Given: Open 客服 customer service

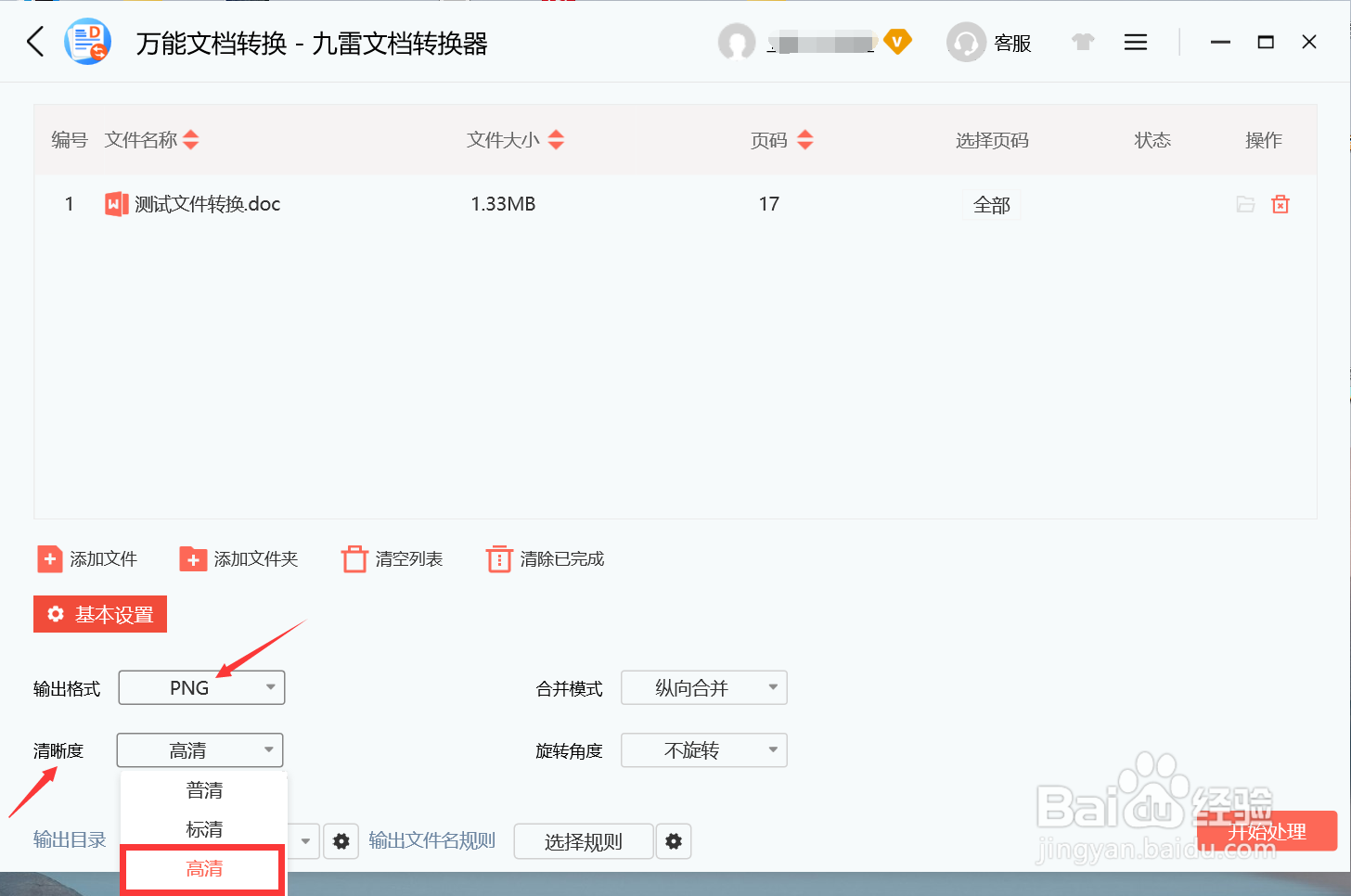Looking at the screenshot, I should coord(989,43).
